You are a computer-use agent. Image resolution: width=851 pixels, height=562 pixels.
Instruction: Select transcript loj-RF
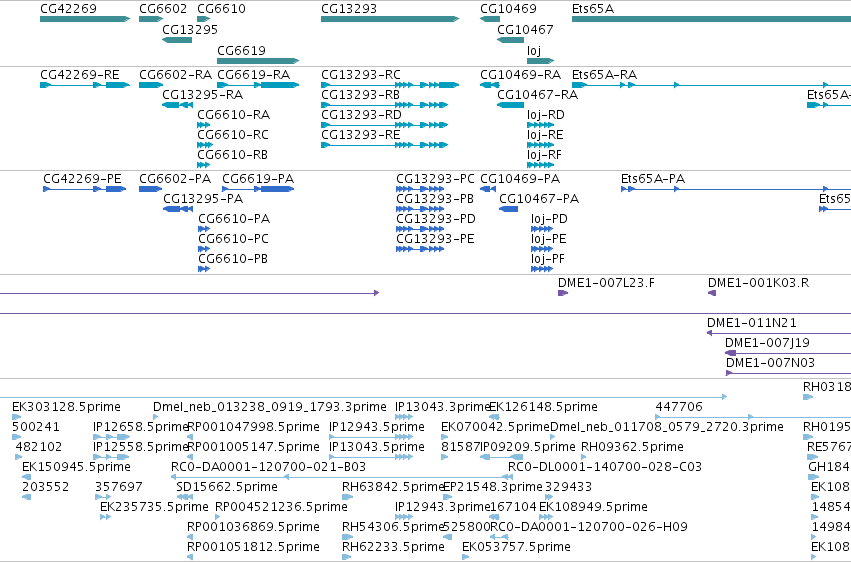coord(545,155)
